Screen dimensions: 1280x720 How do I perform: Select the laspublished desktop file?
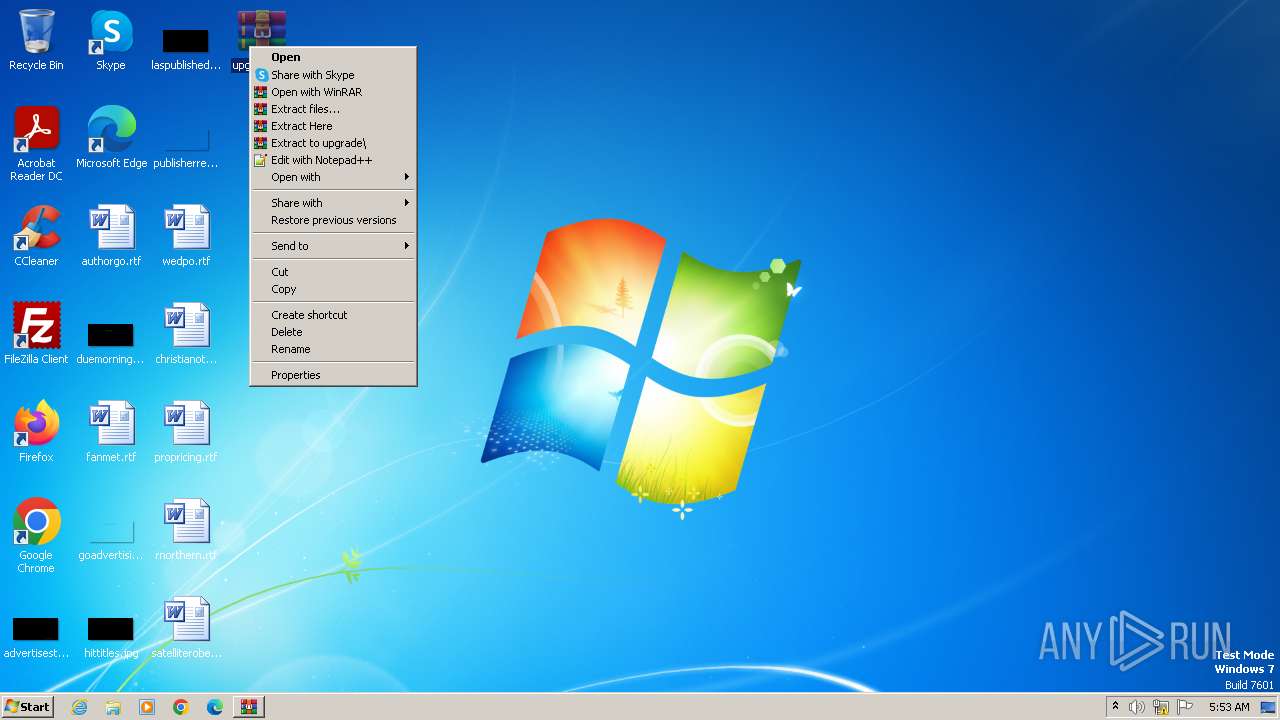pos(186,48)
